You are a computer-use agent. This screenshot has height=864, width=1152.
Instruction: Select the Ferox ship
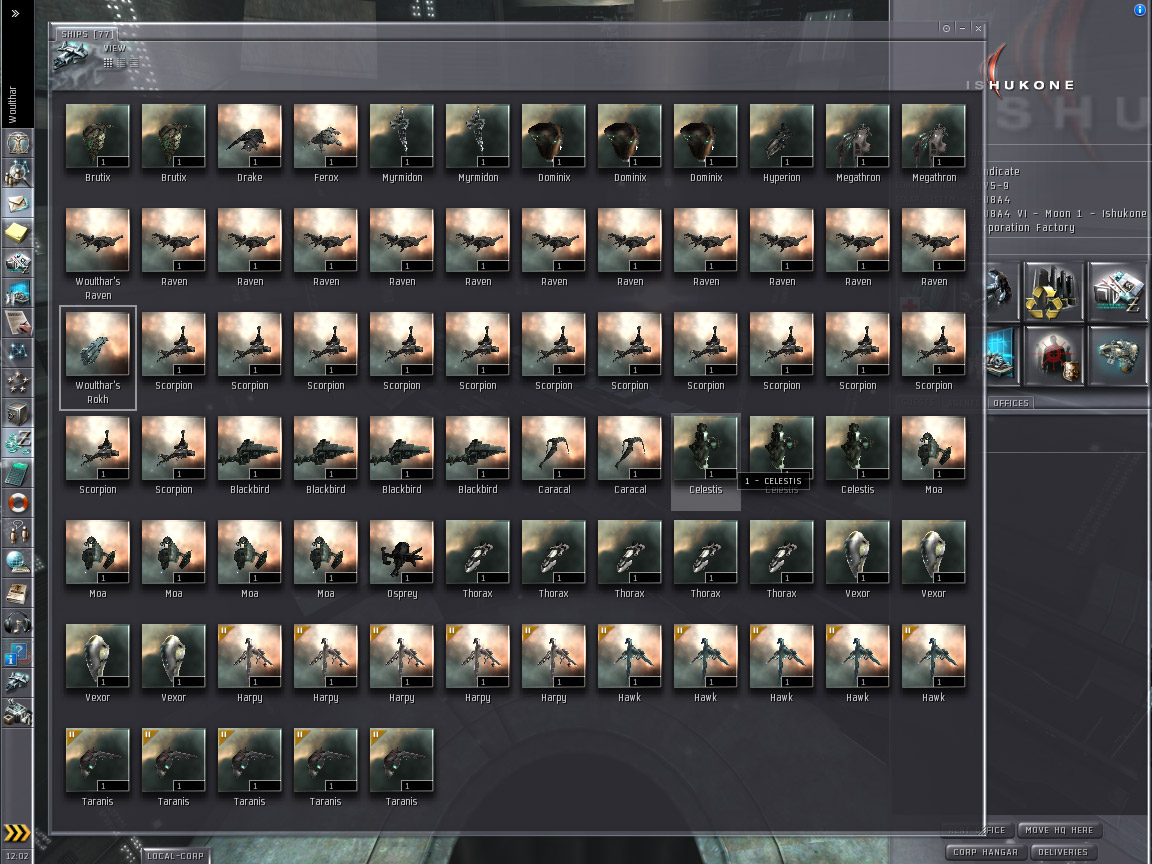(x=325, y=143)
